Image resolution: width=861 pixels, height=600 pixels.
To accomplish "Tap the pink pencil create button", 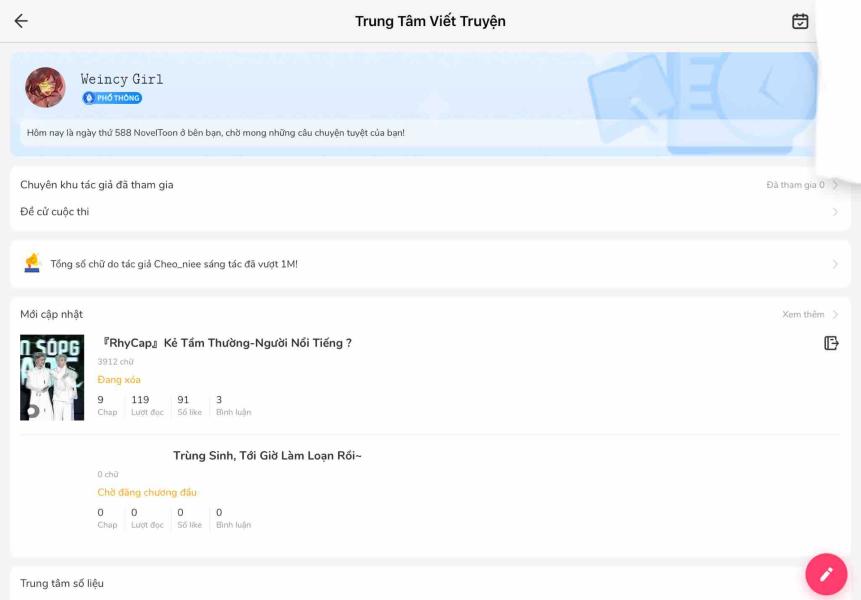I will 826,574.
